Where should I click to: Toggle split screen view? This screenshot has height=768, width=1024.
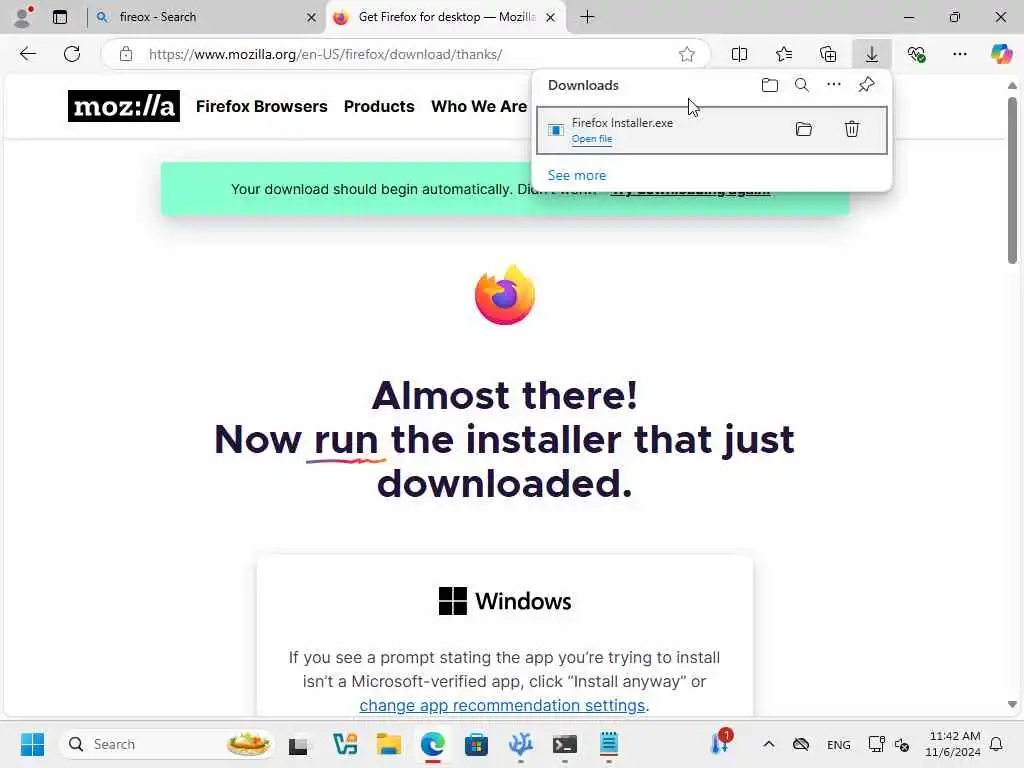tap(739, 54)
